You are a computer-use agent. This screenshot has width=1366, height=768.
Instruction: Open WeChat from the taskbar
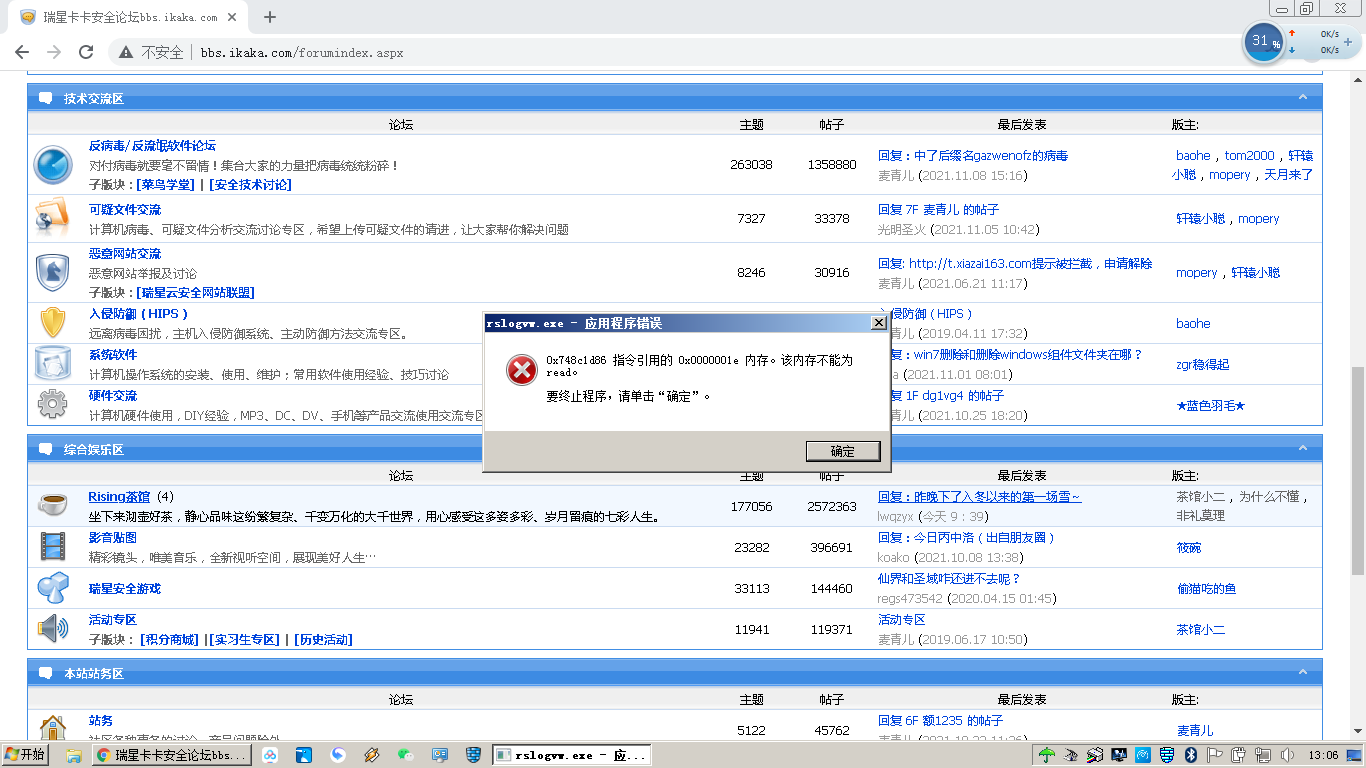click(x=405, y=755)
